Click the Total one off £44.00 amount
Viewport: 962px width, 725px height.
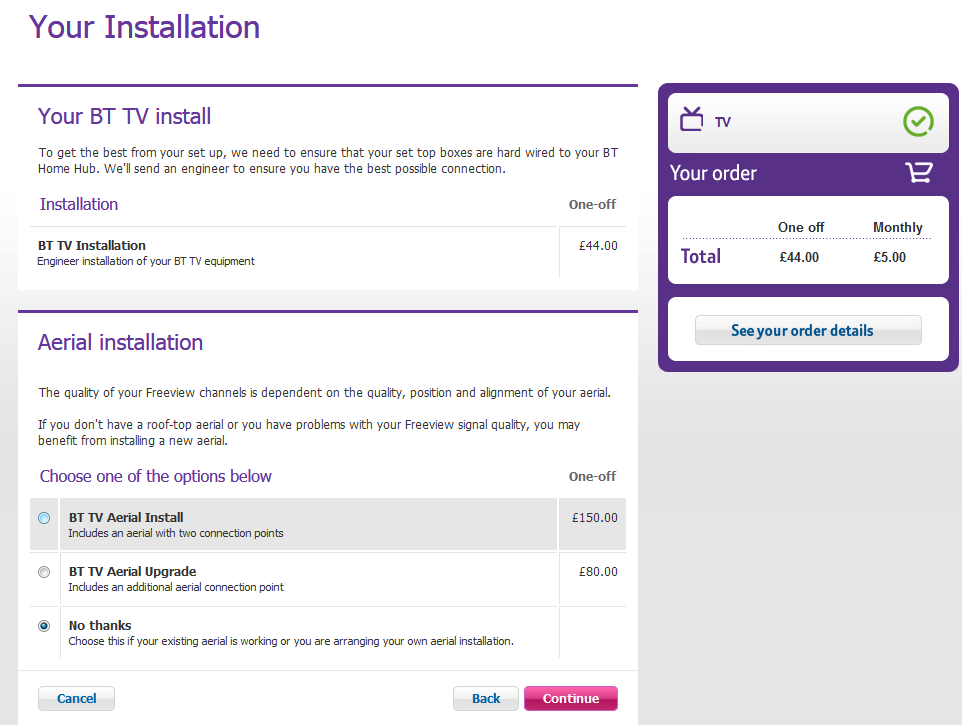pyautogui.click(x=799, y=257)
